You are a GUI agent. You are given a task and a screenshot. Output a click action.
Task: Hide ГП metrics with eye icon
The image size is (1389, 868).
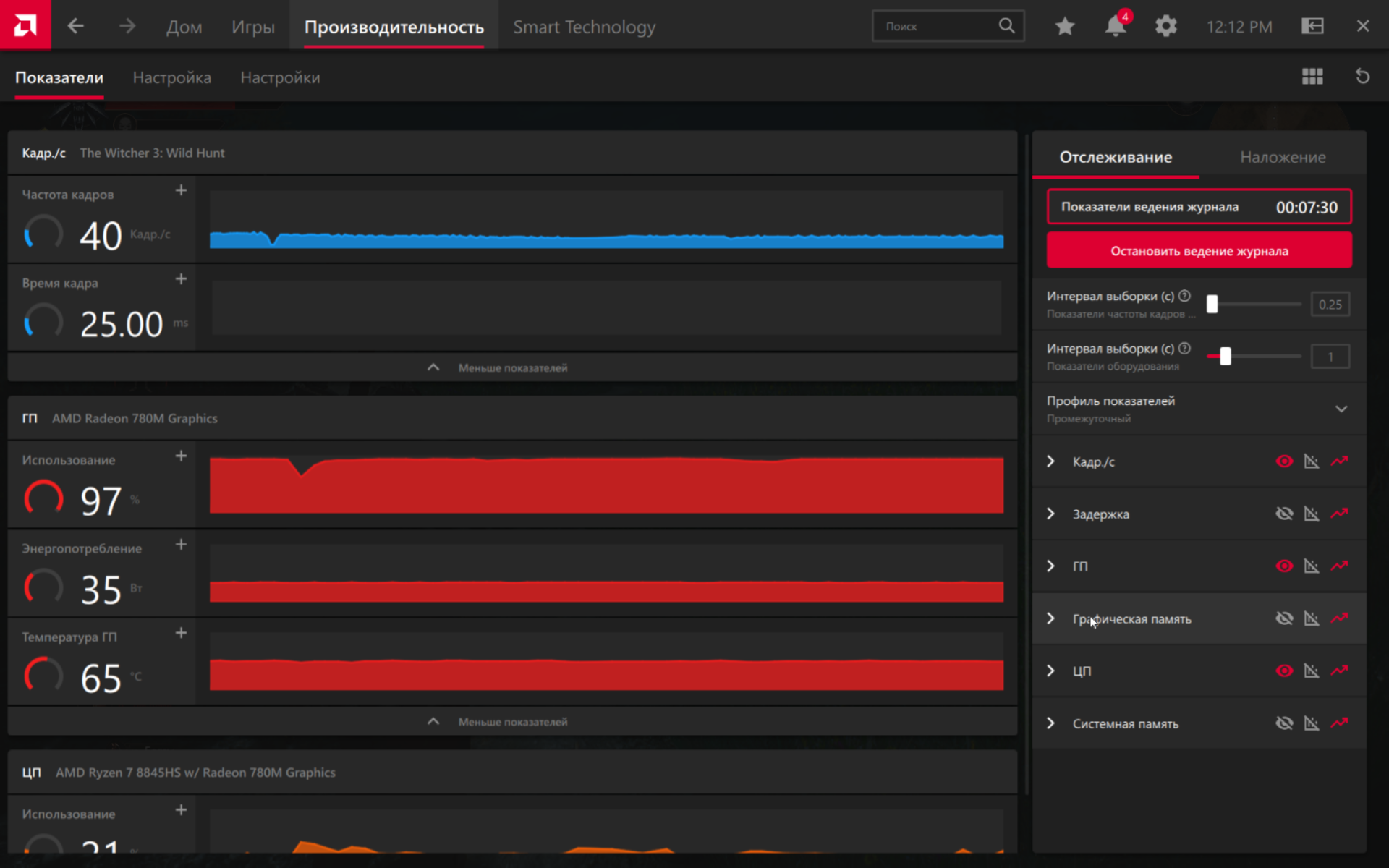[x=1284, y=566]
